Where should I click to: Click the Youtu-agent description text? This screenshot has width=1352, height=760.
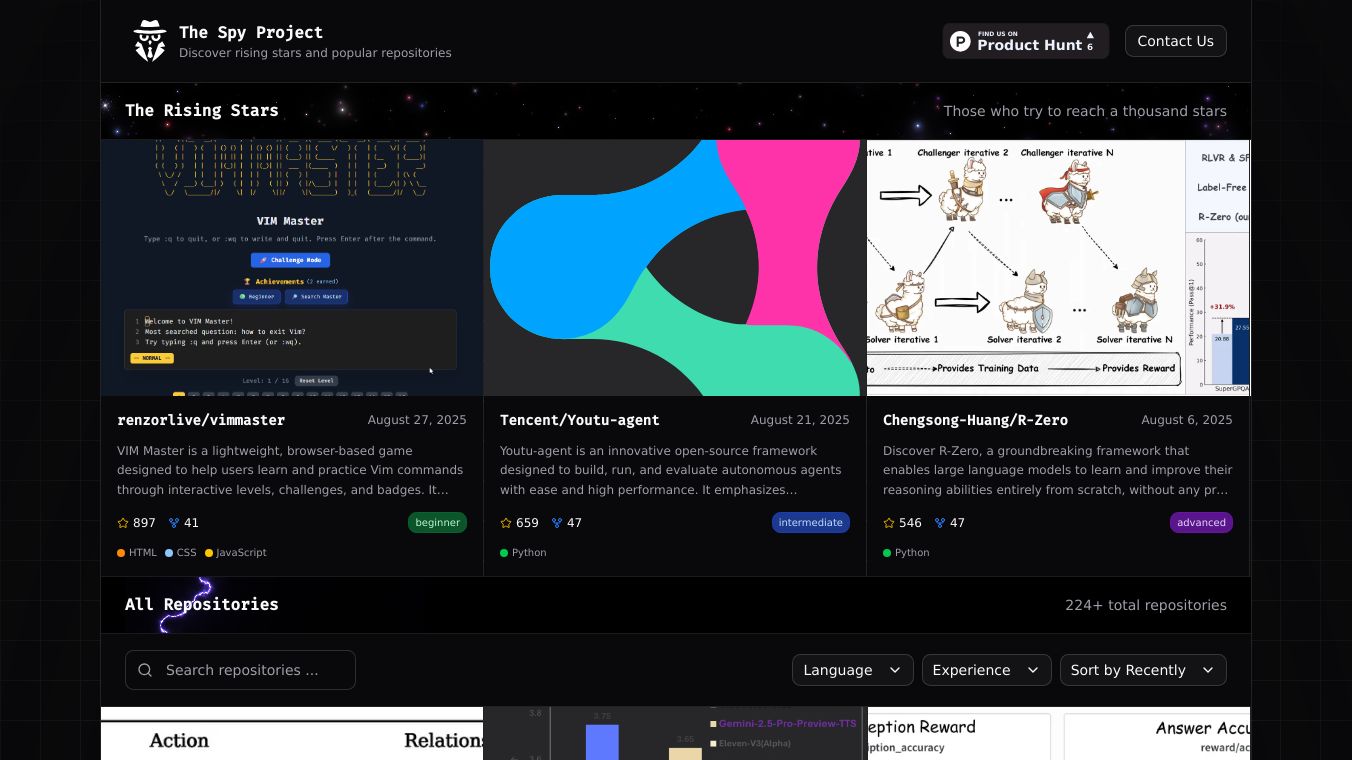tap(674, 470)
